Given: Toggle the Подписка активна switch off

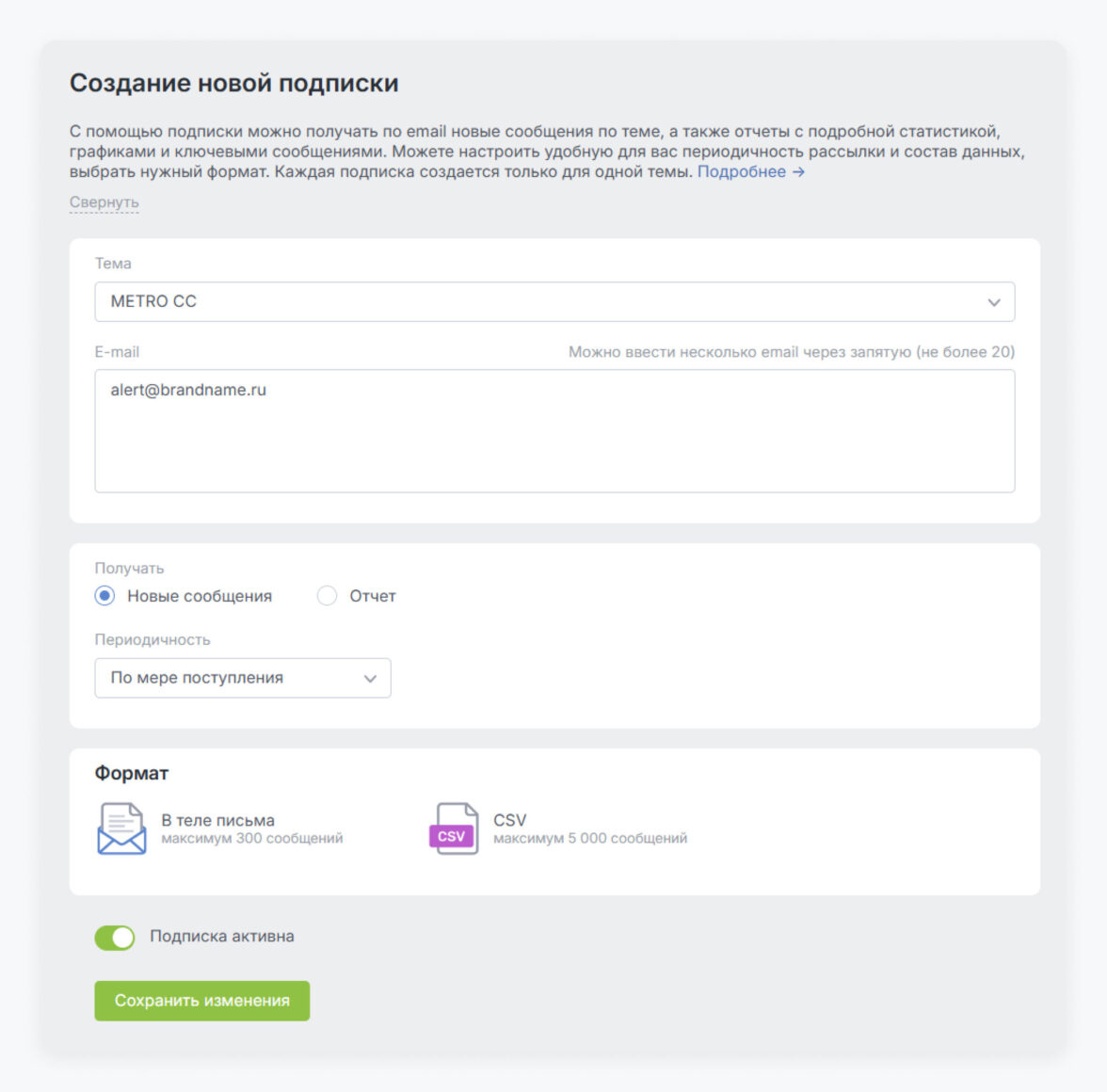Looking at the screenshot, I should 115,938.
